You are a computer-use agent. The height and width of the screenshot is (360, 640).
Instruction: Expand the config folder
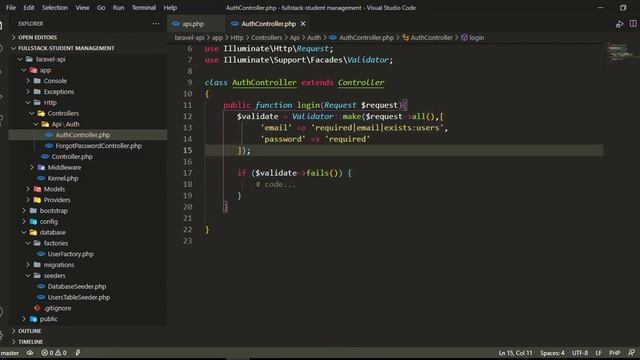click(x=49, y=221)
